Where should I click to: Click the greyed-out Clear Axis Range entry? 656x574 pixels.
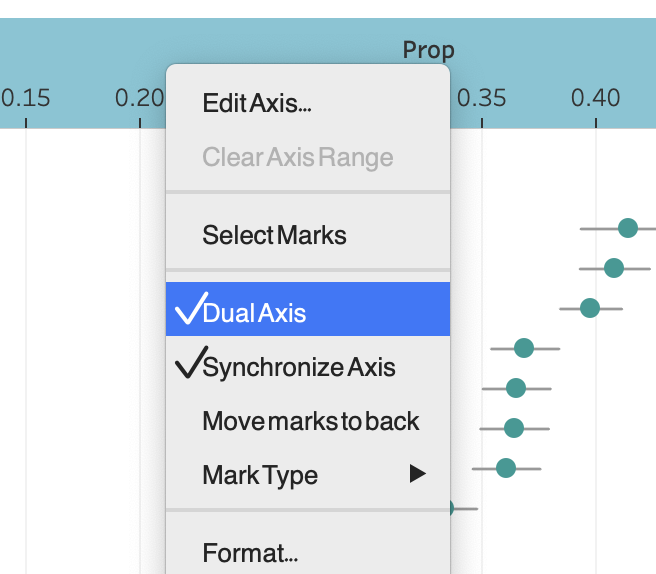(x=297, y=157)
